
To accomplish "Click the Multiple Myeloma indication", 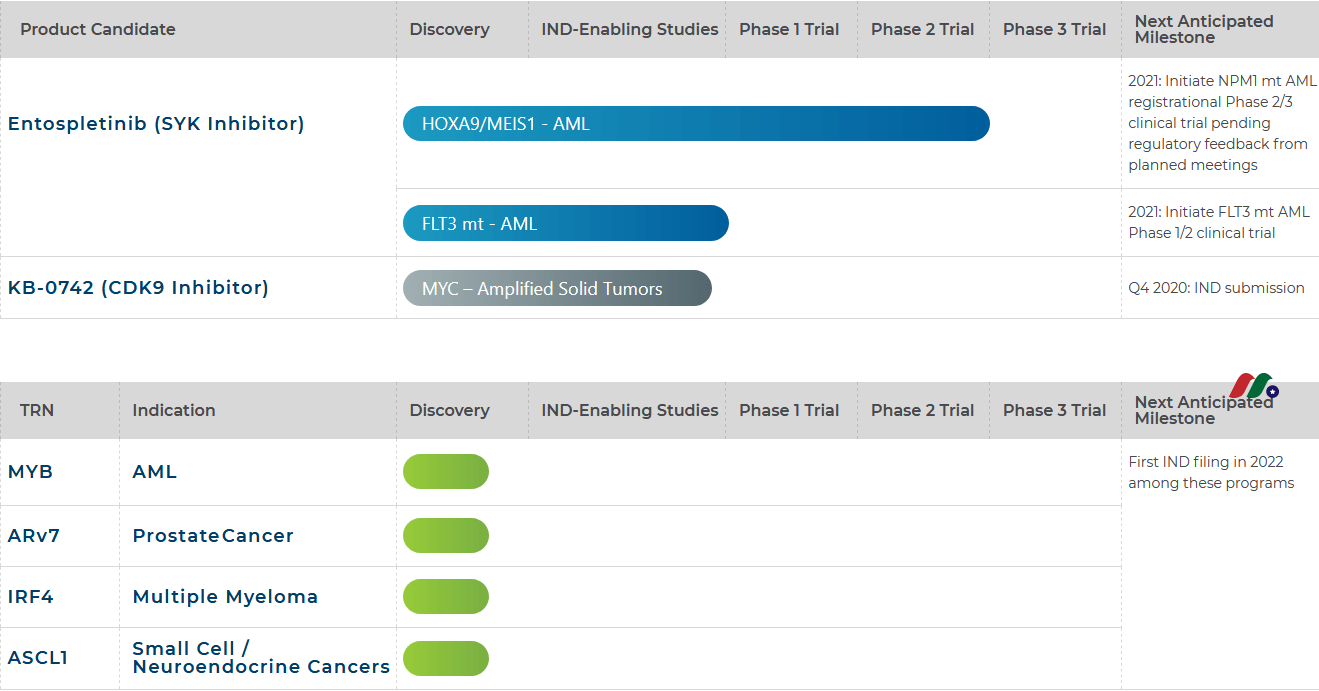I will point(225,597).
